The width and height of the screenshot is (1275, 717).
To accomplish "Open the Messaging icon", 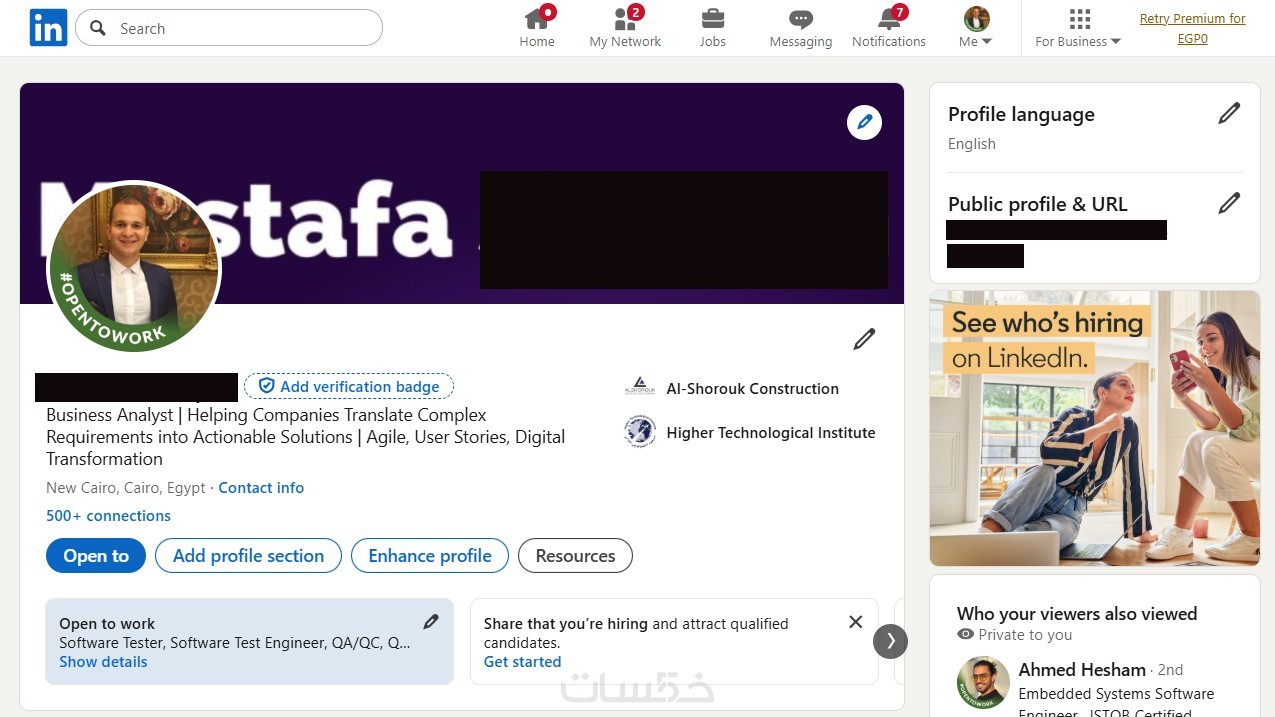I will (x=800, y=19).
